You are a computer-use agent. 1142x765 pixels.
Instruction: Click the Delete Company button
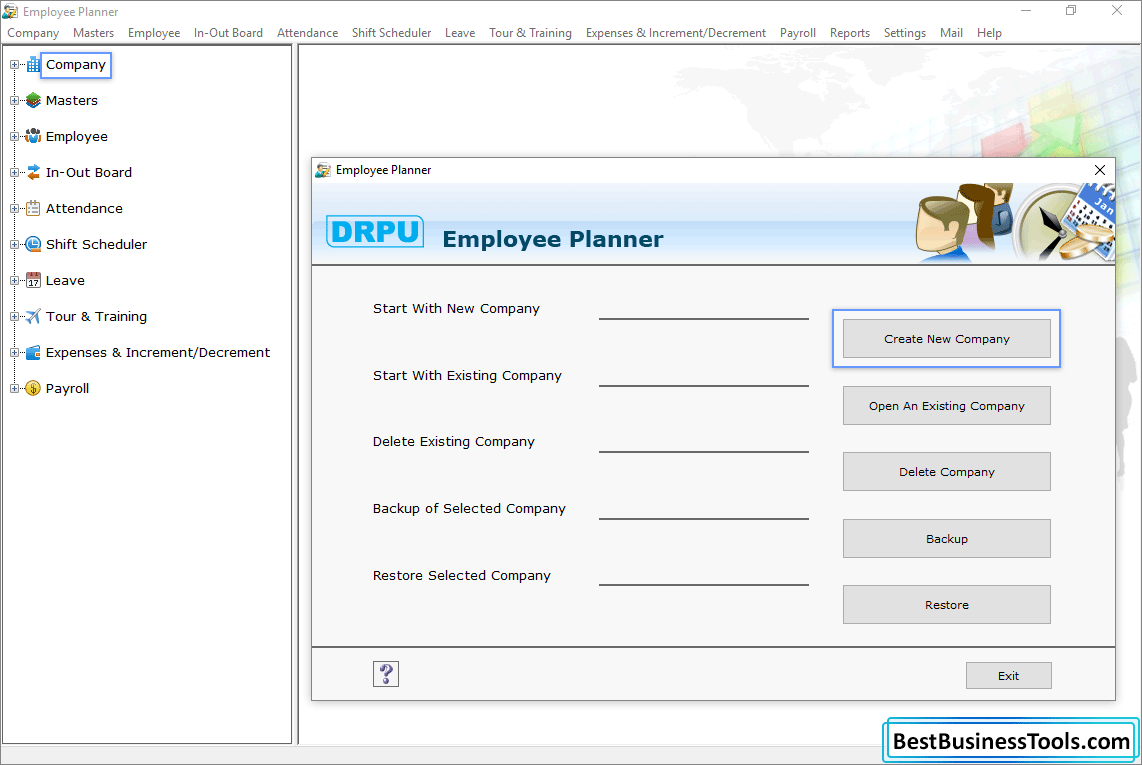[x=947, y=472]
